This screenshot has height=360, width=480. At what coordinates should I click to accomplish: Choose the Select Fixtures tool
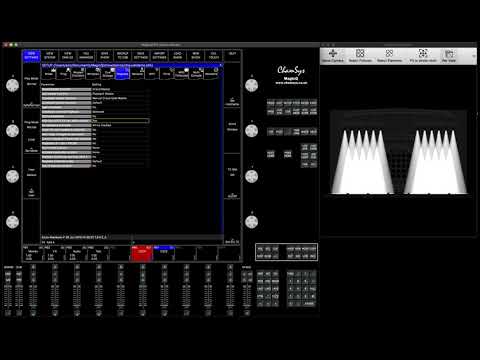point(360,56)
